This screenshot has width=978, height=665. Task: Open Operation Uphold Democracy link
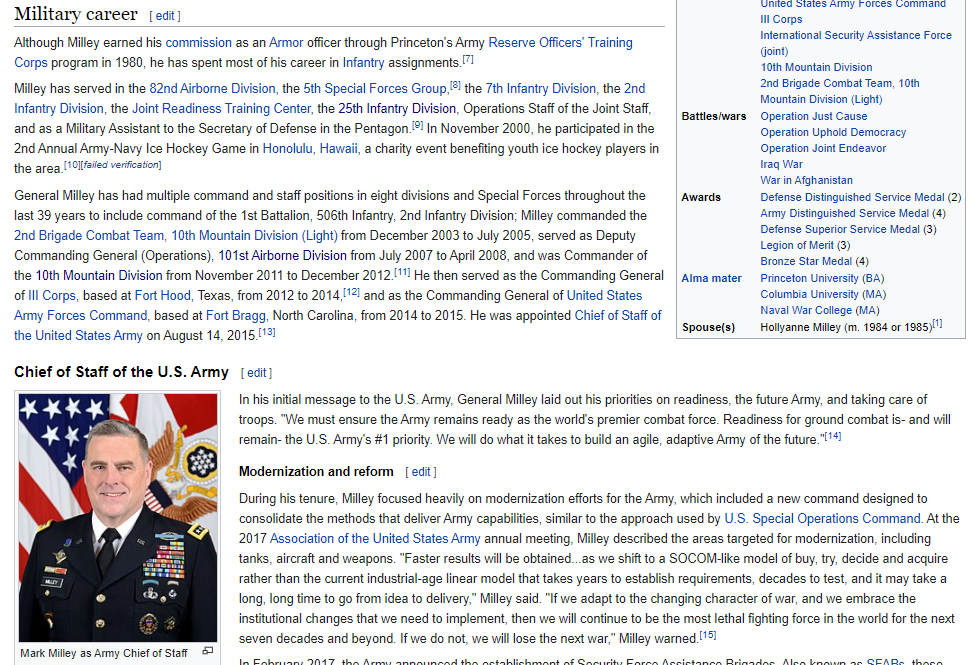click(x=833, y=133)
